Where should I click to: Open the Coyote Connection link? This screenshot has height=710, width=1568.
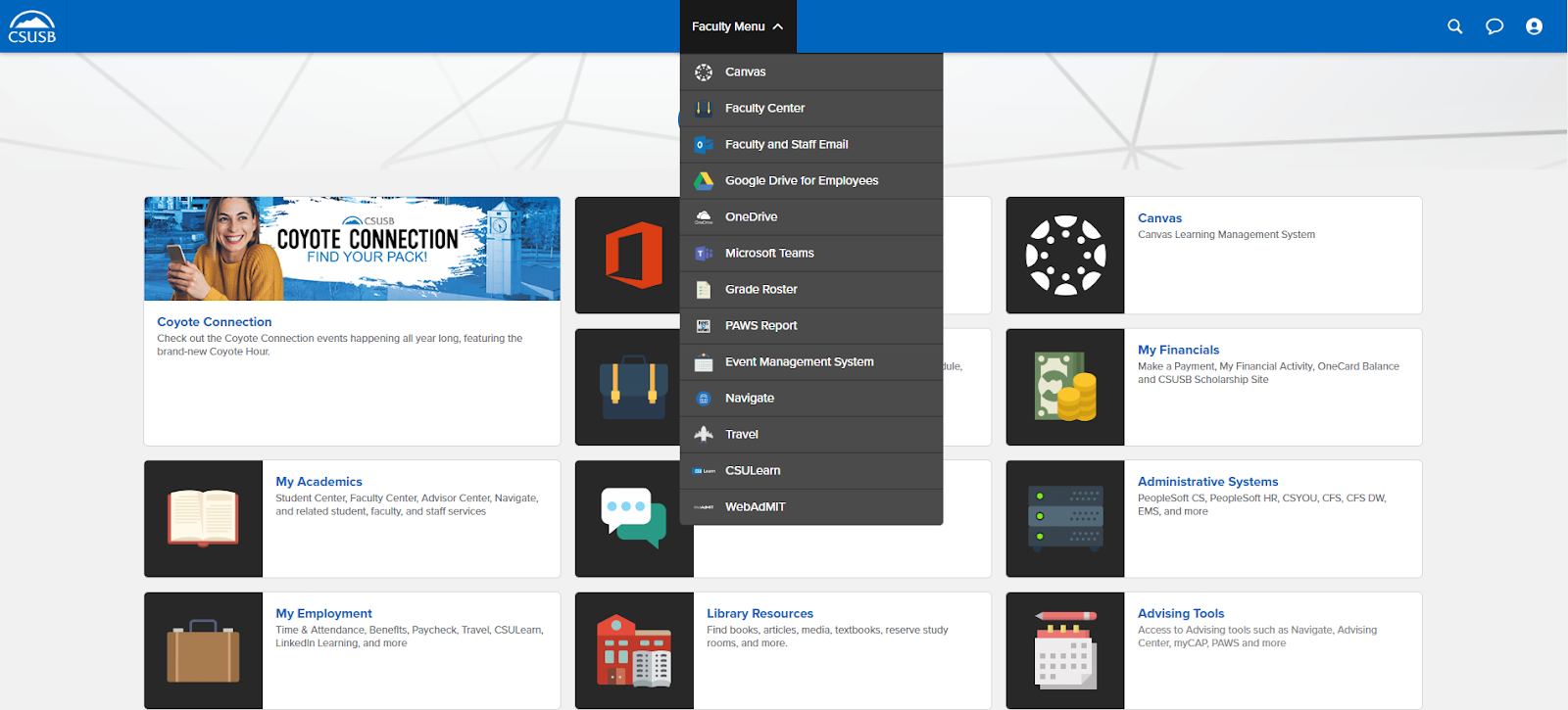(215, 322)
